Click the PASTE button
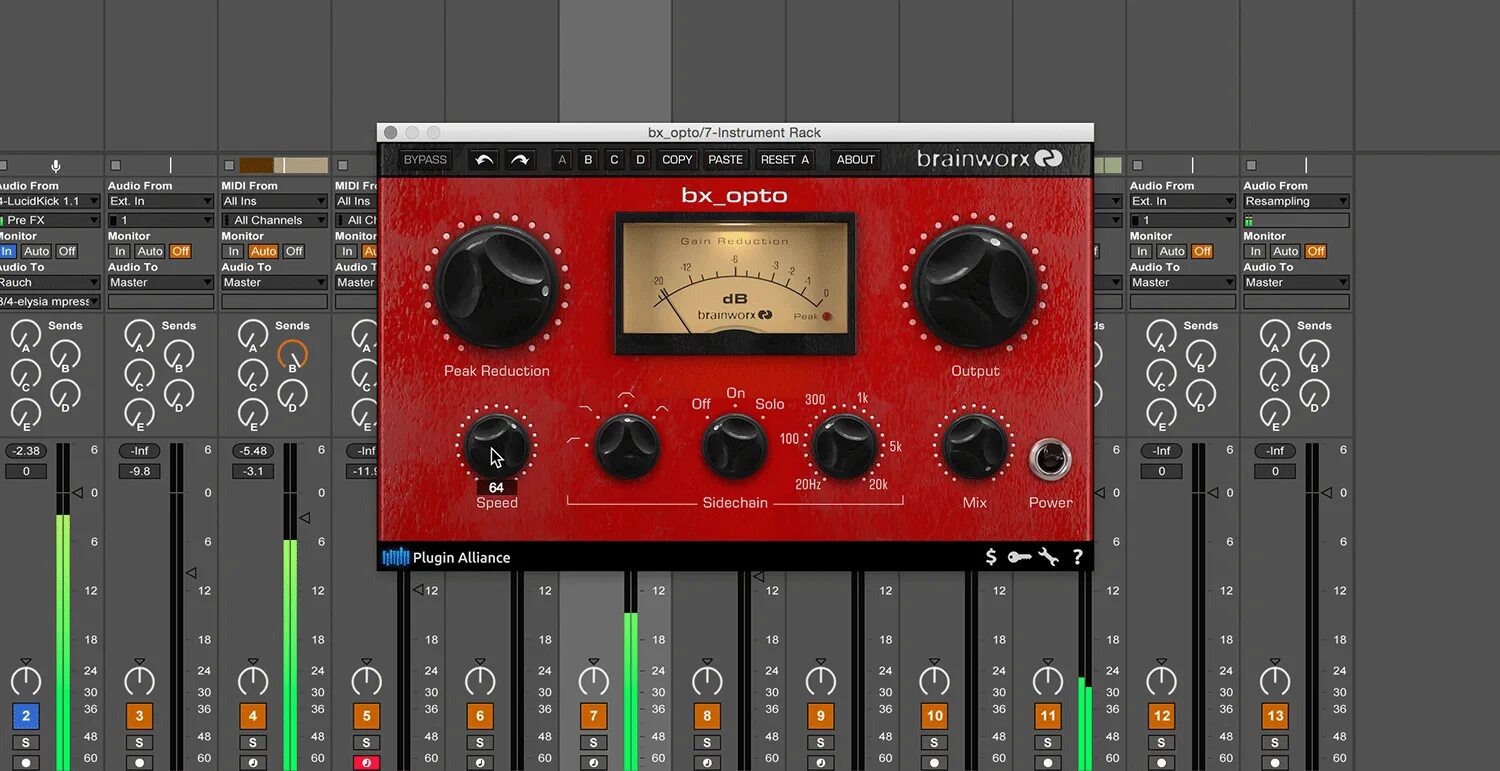The width and height of the screenshot is (1500, 771). pos(725,160)
